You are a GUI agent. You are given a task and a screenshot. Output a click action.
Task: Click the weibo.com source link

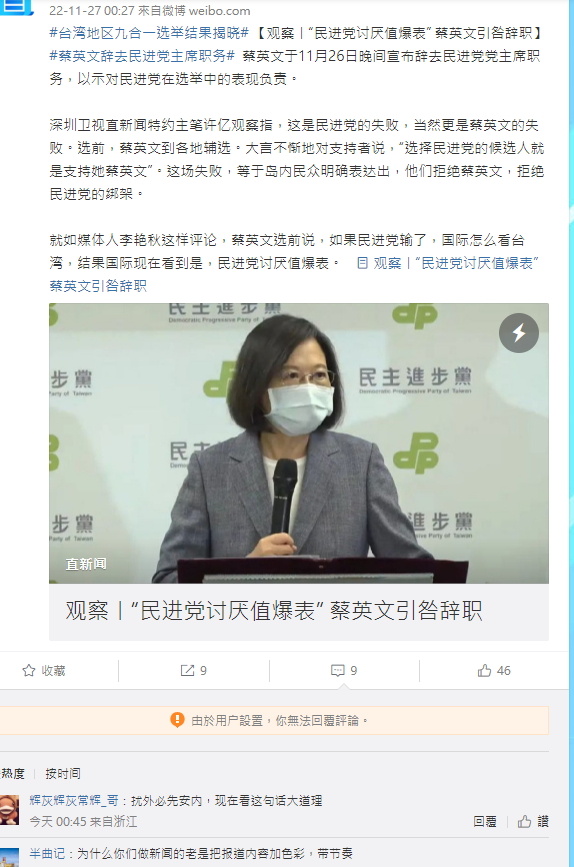tap(220, 11)
